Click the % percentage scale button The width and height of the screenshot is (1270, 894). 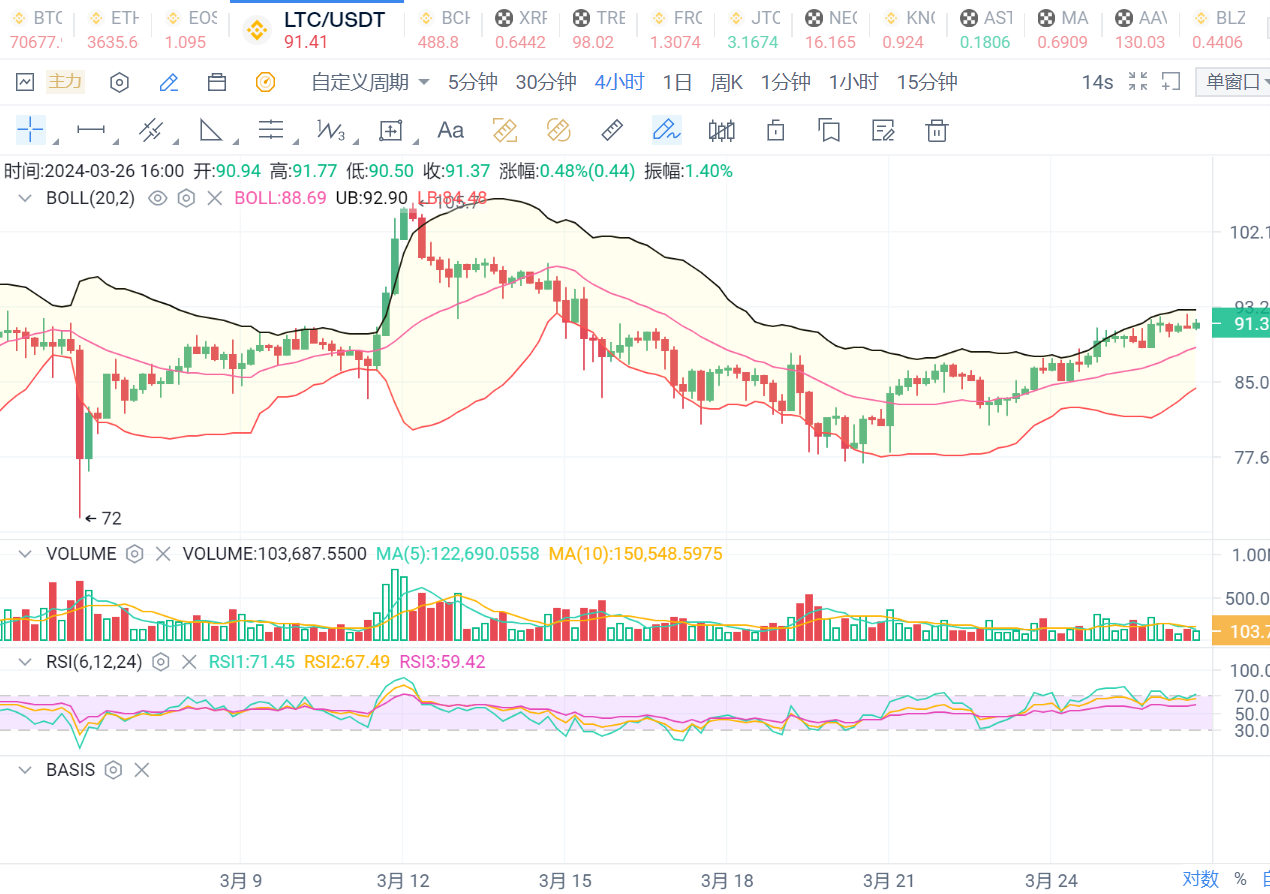(1240, 878)
